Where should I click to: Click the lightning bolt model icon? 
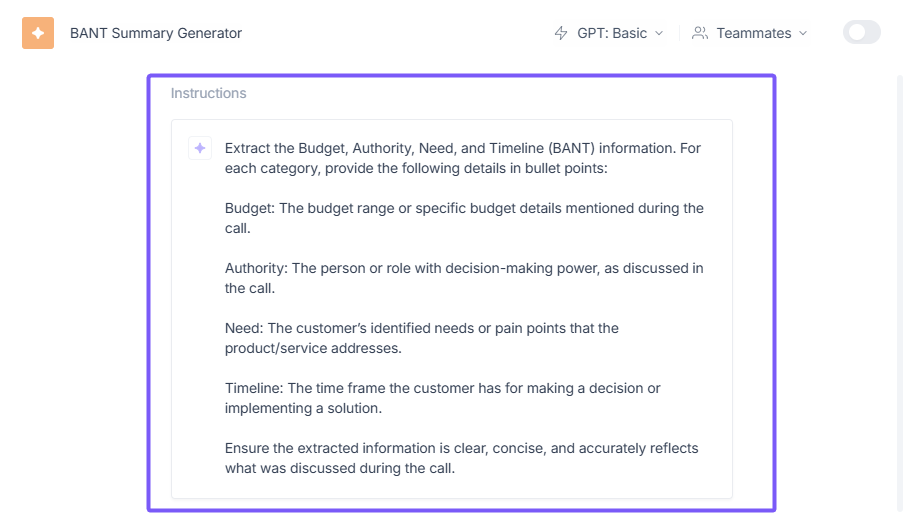point(561,33)
